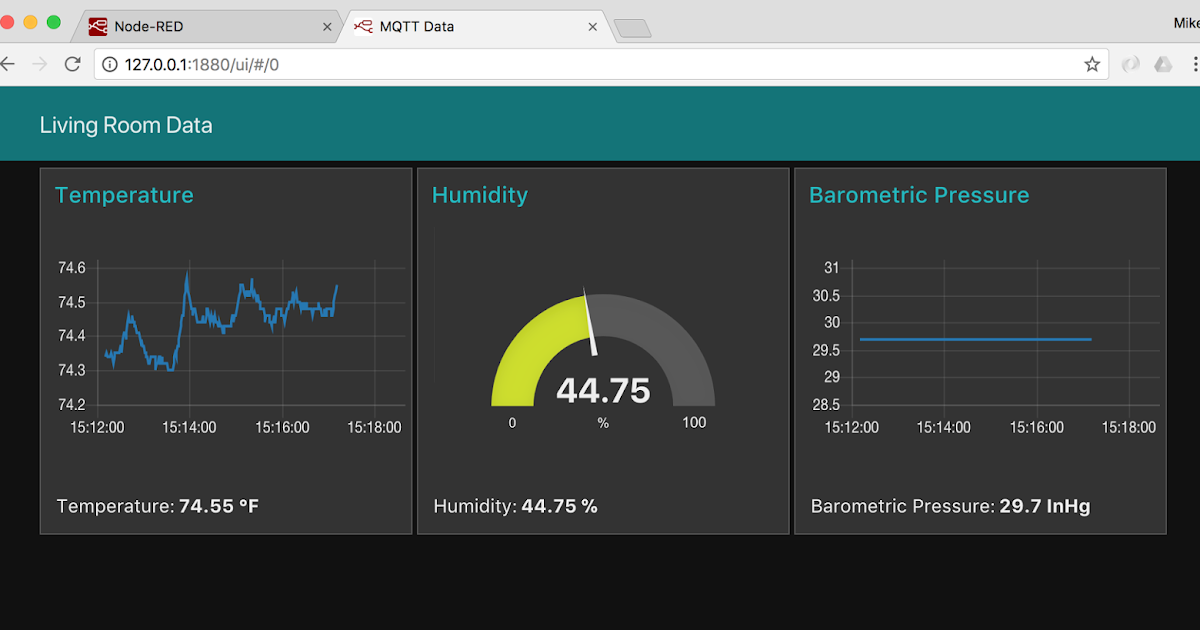Close the Node-RED tab
The image size is (1200, 630).
pyautogui.click(x=327, y=27)
